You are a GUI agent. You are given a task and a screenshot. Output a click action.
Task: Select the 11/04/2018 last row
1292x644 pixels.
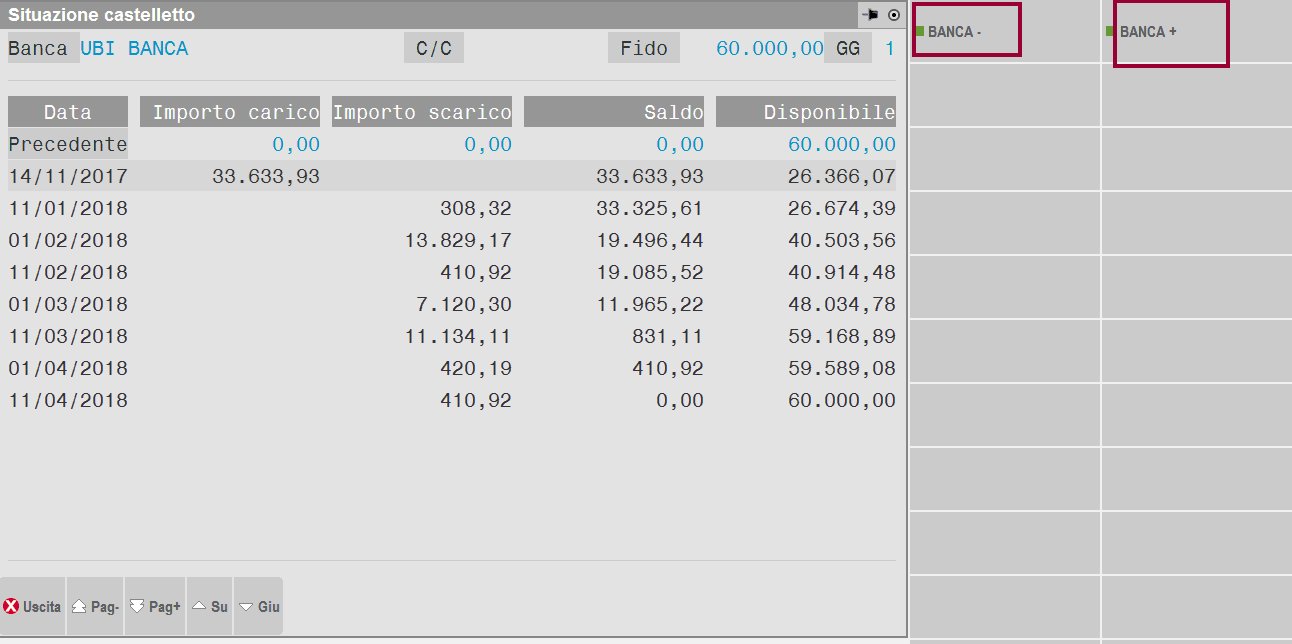(68, 401)
